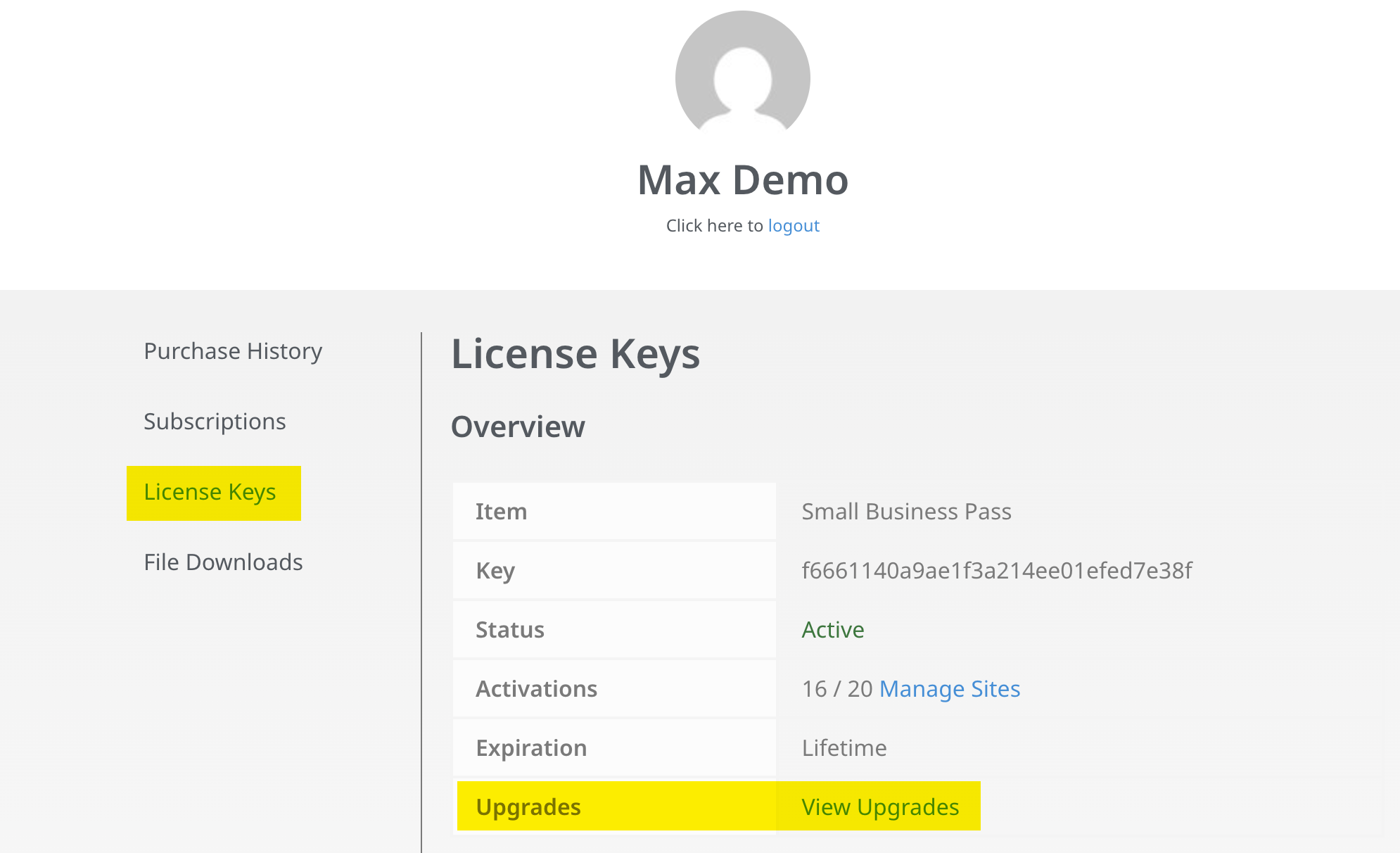
Task: Click the License Keys page heading
Action: coord(575,354)
